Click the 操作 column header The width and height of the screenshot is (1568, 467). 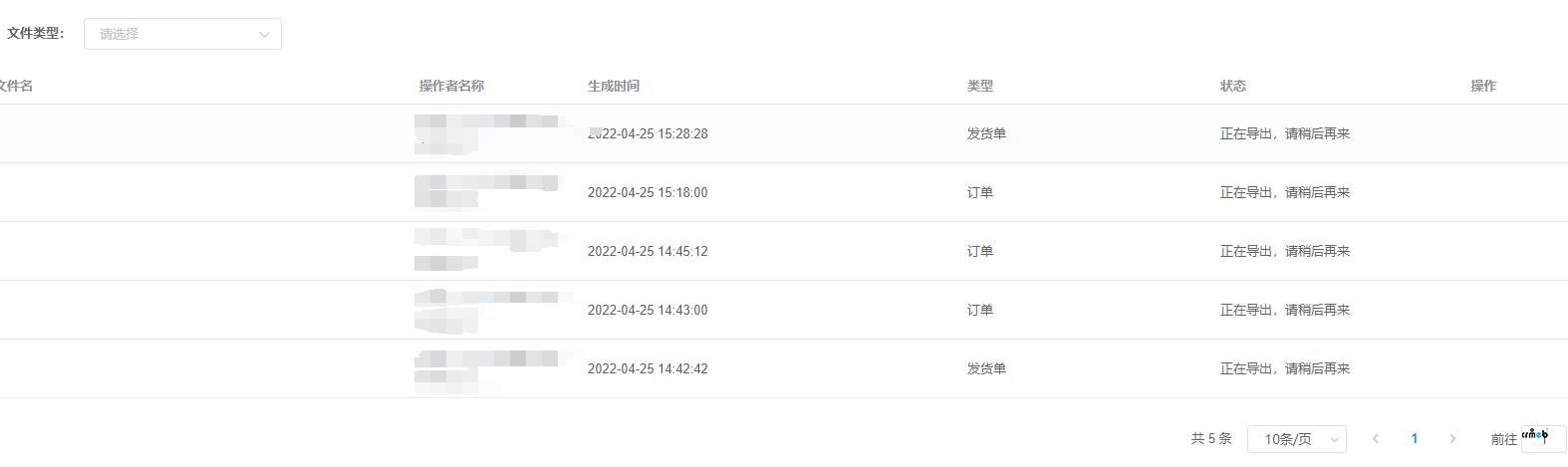(1483, 86)
